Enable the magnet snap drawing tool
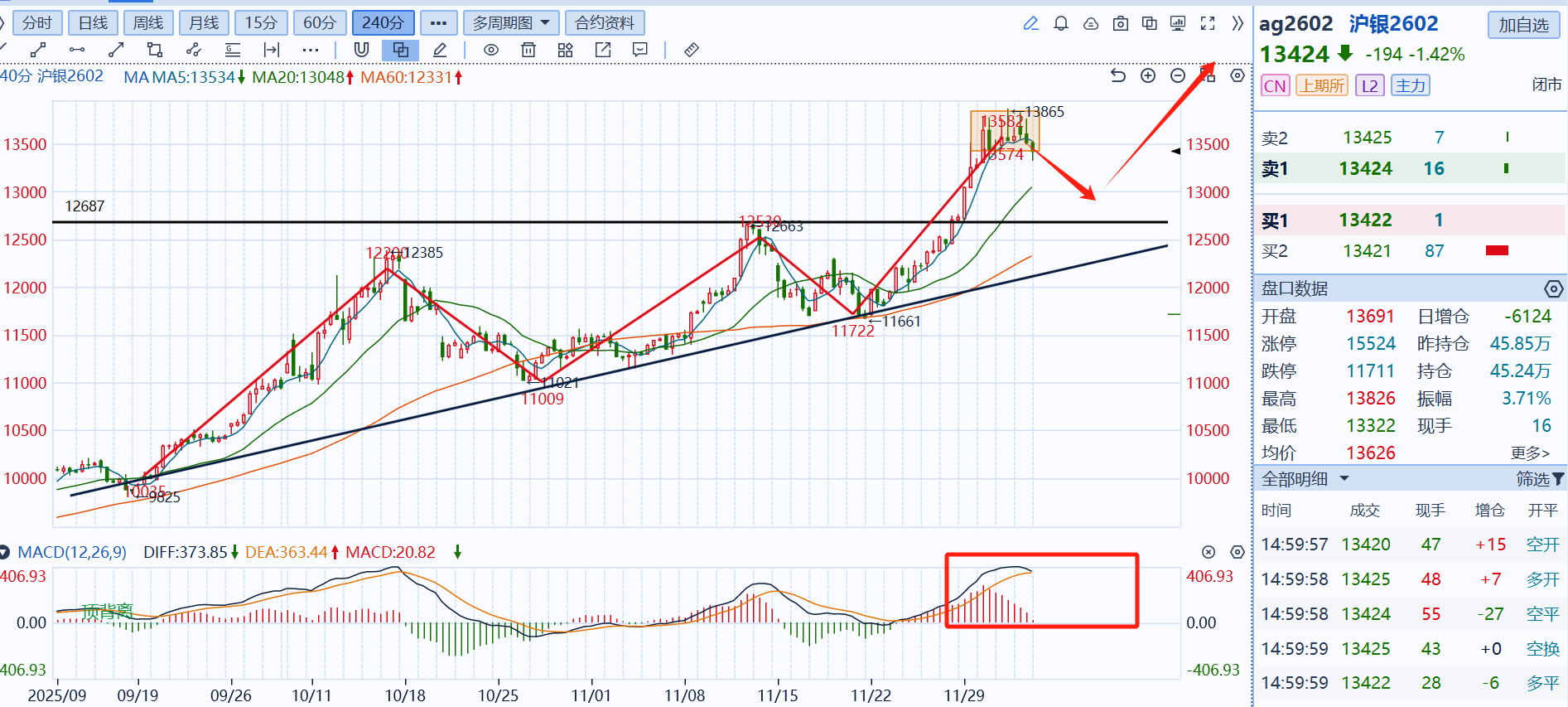The height and width of the screenshot is (707, 1568). coord(361,50)
